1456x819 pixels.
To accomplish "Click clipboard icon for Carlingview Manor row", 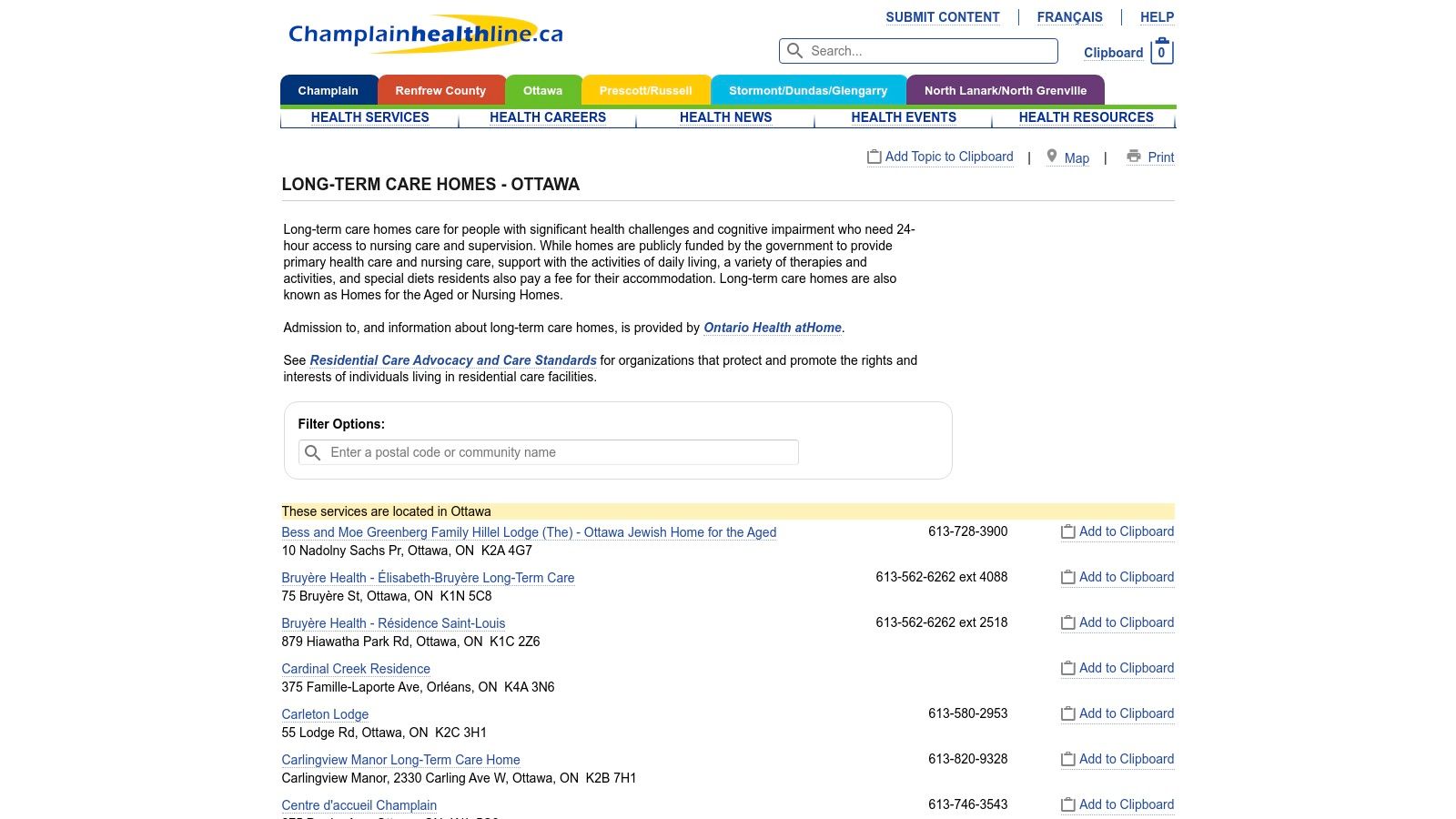I will [1068, 759].
